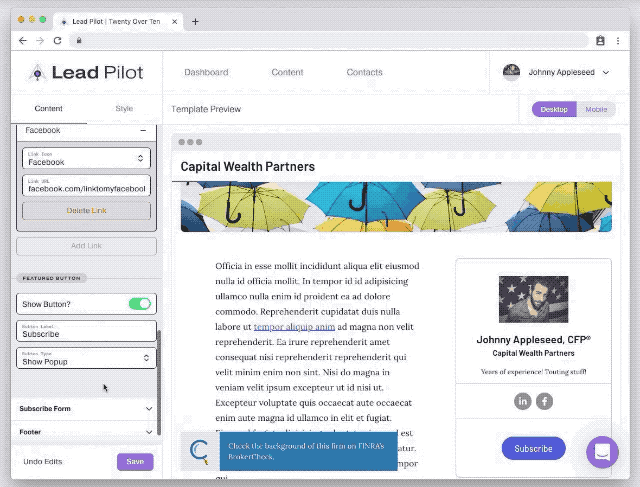Reload the page with the refresh icon

pos(57,40)
